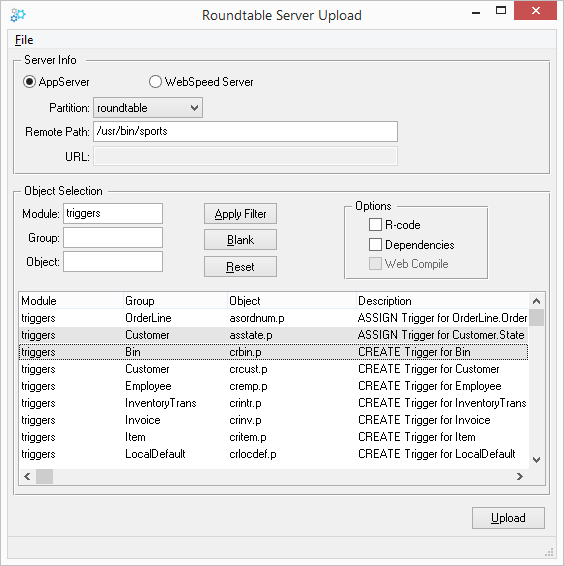This screenshot has height=566, width=564.
Task: Click the Reset button
Action: (240, 267)
